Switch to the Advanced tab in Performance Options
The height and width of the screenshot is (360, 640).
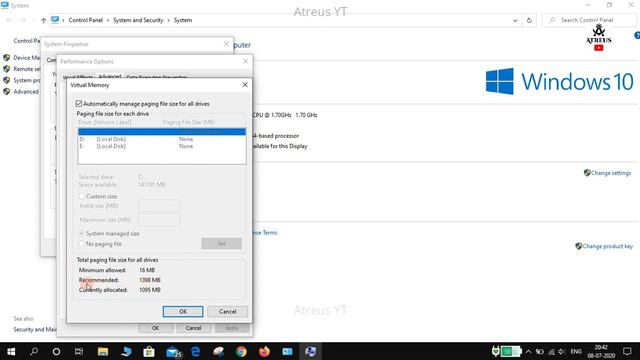pyautogui.click(x=110, y=76)
